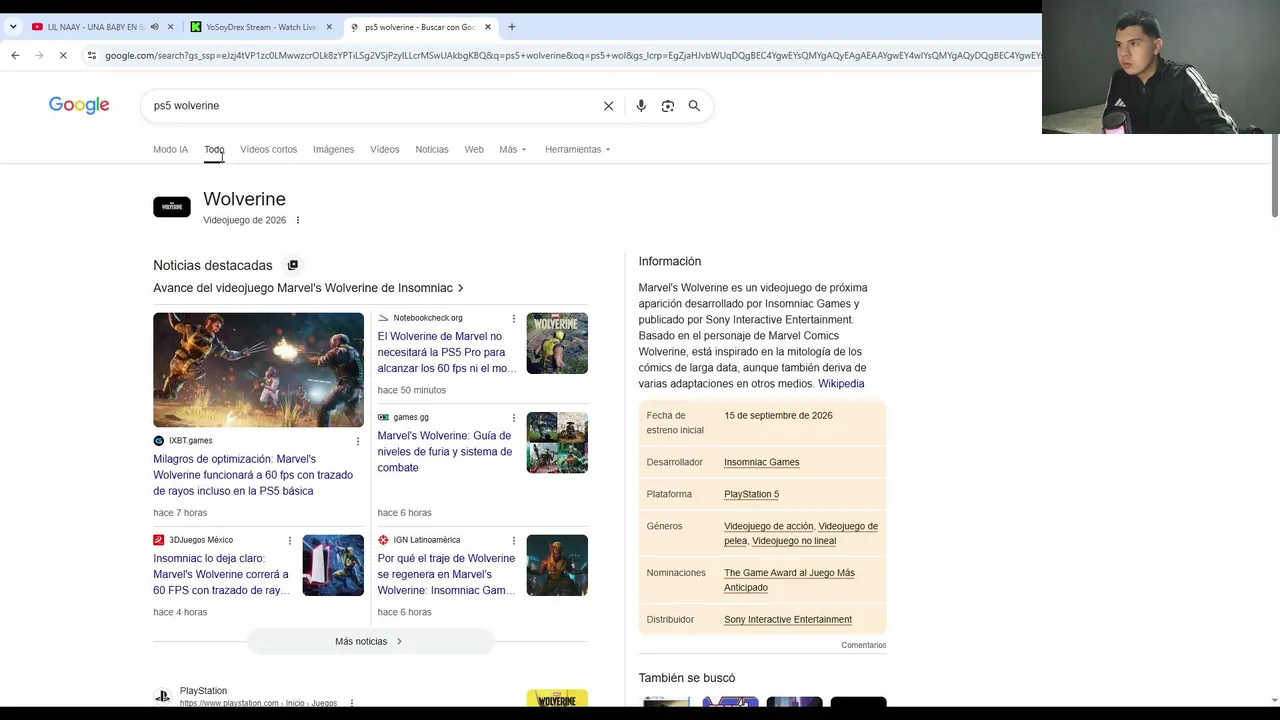Open the large Wolverine news image
Image resolution: width=1280 pixels, height=720 pixels.
[258, 370]
